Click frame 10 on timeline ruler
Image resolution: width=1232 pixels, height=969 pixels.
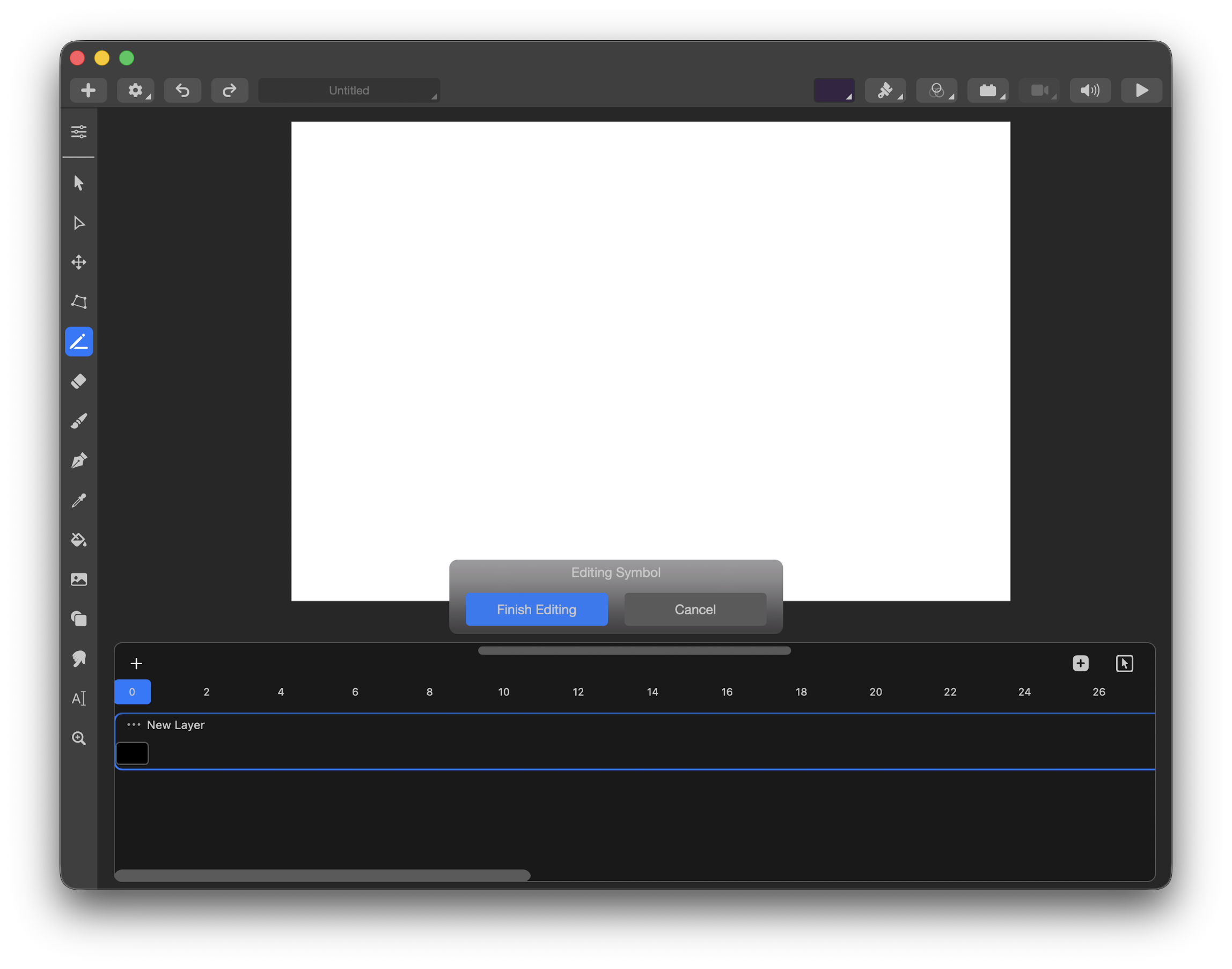click(504, 692)
